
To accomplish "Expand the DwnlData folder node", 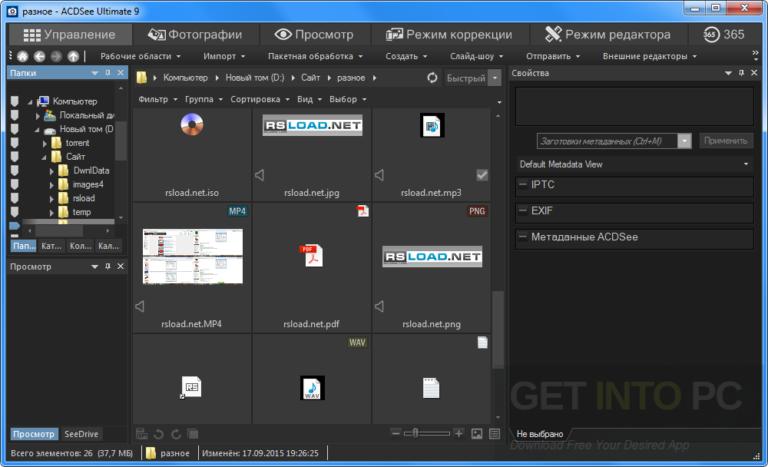I will coord(51,172).
